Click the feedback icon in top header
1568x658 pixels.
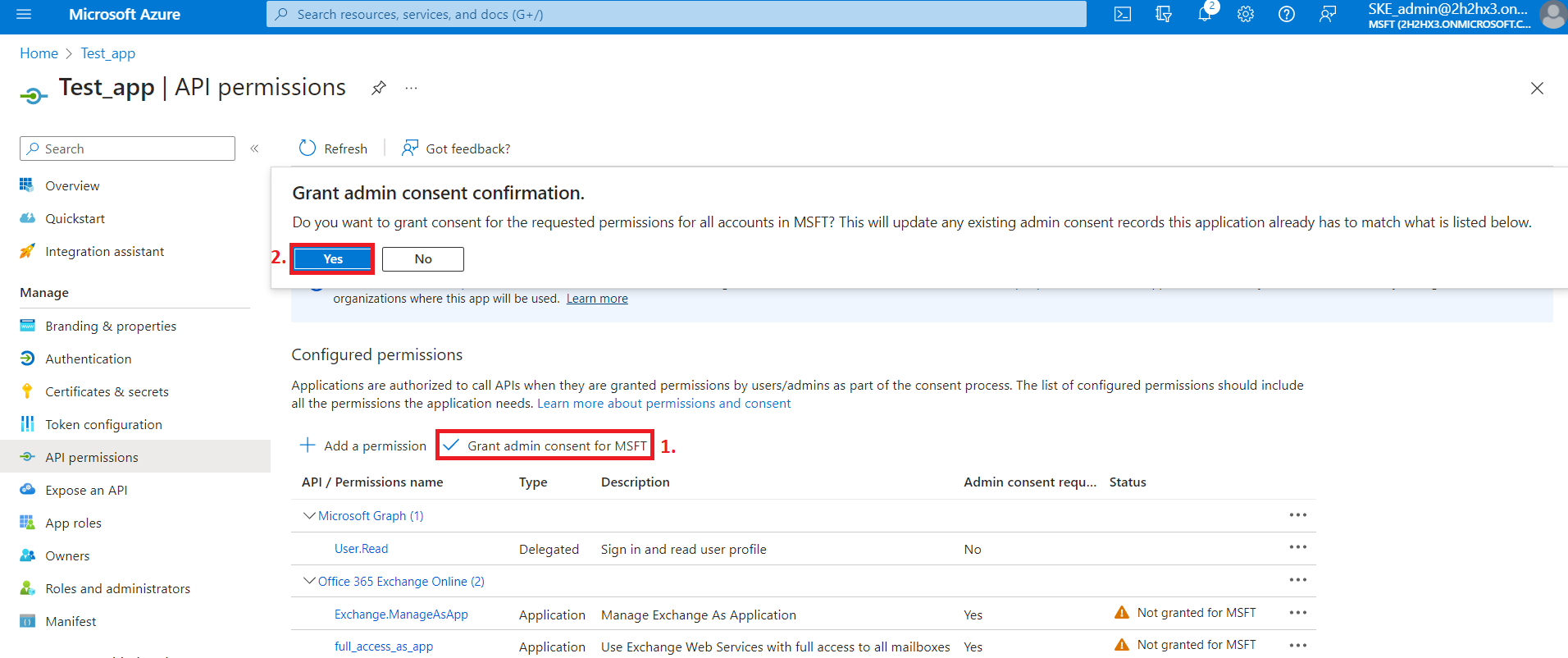coord(1327,14)
